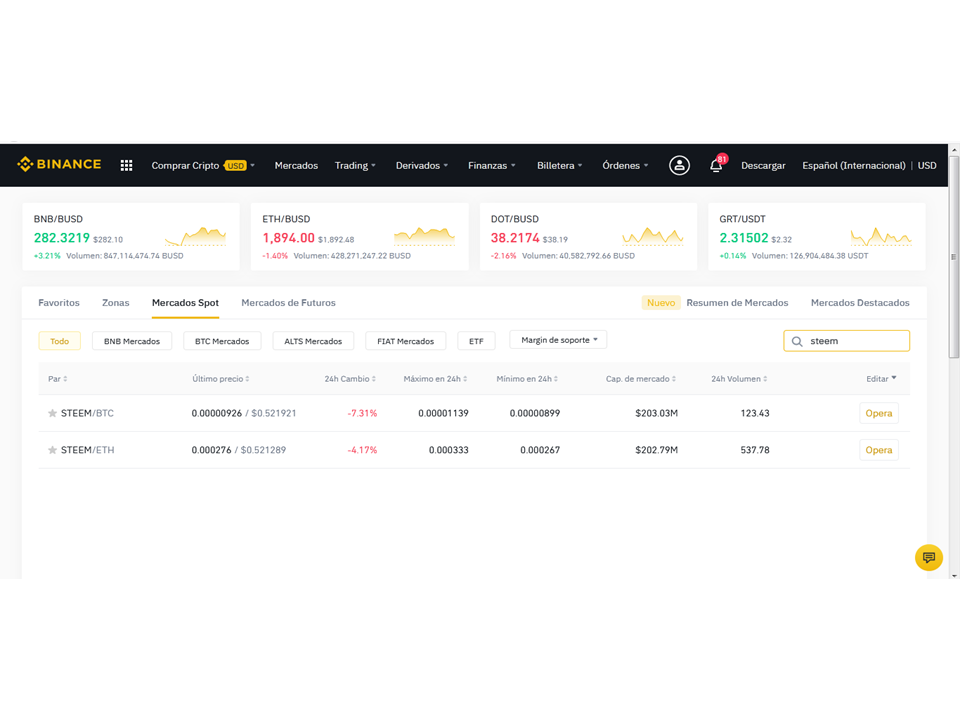
Task: Sort by Último precio column
Action: click(220, 379)
